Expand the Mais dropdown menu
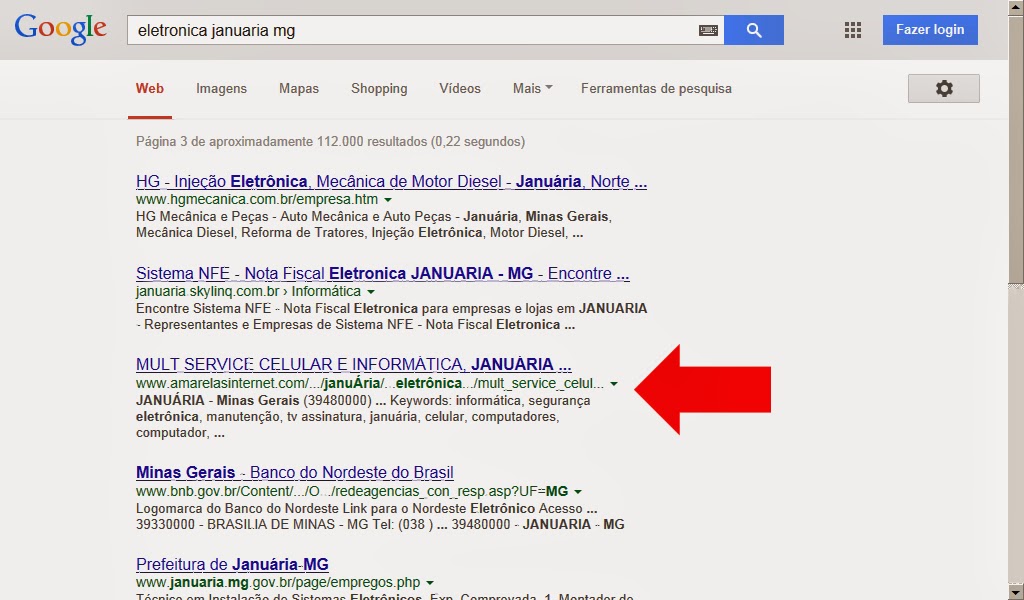 [532, 88]
